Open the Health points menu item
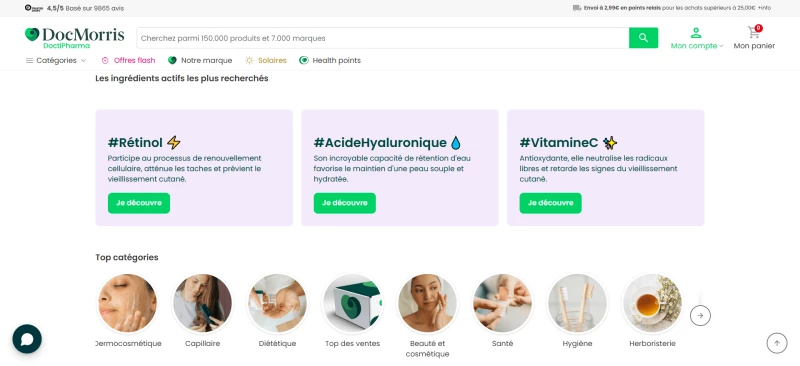Screen dimensions: 800x366 (x=330, y=60)
